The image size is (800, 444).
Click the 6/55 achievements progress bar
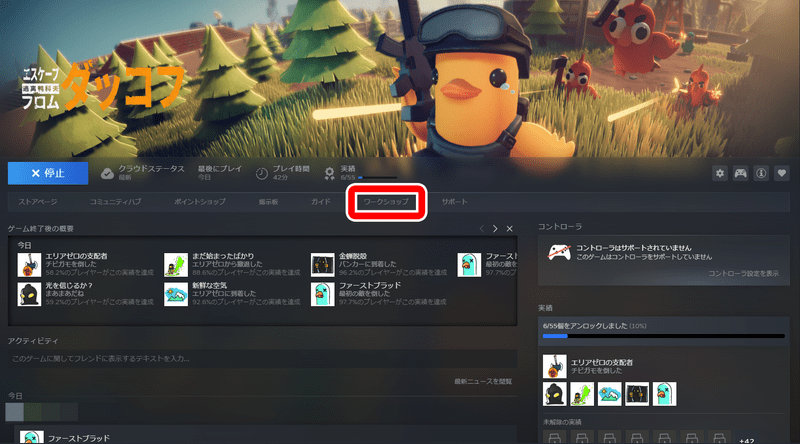tap(664, 336)
